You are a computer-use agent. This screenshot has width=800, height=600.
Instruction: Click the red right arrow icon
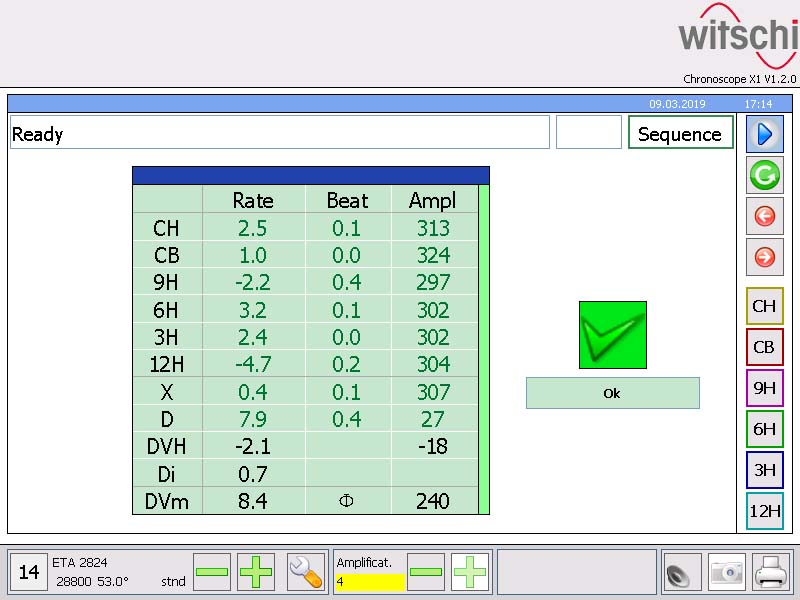[765, 257]
